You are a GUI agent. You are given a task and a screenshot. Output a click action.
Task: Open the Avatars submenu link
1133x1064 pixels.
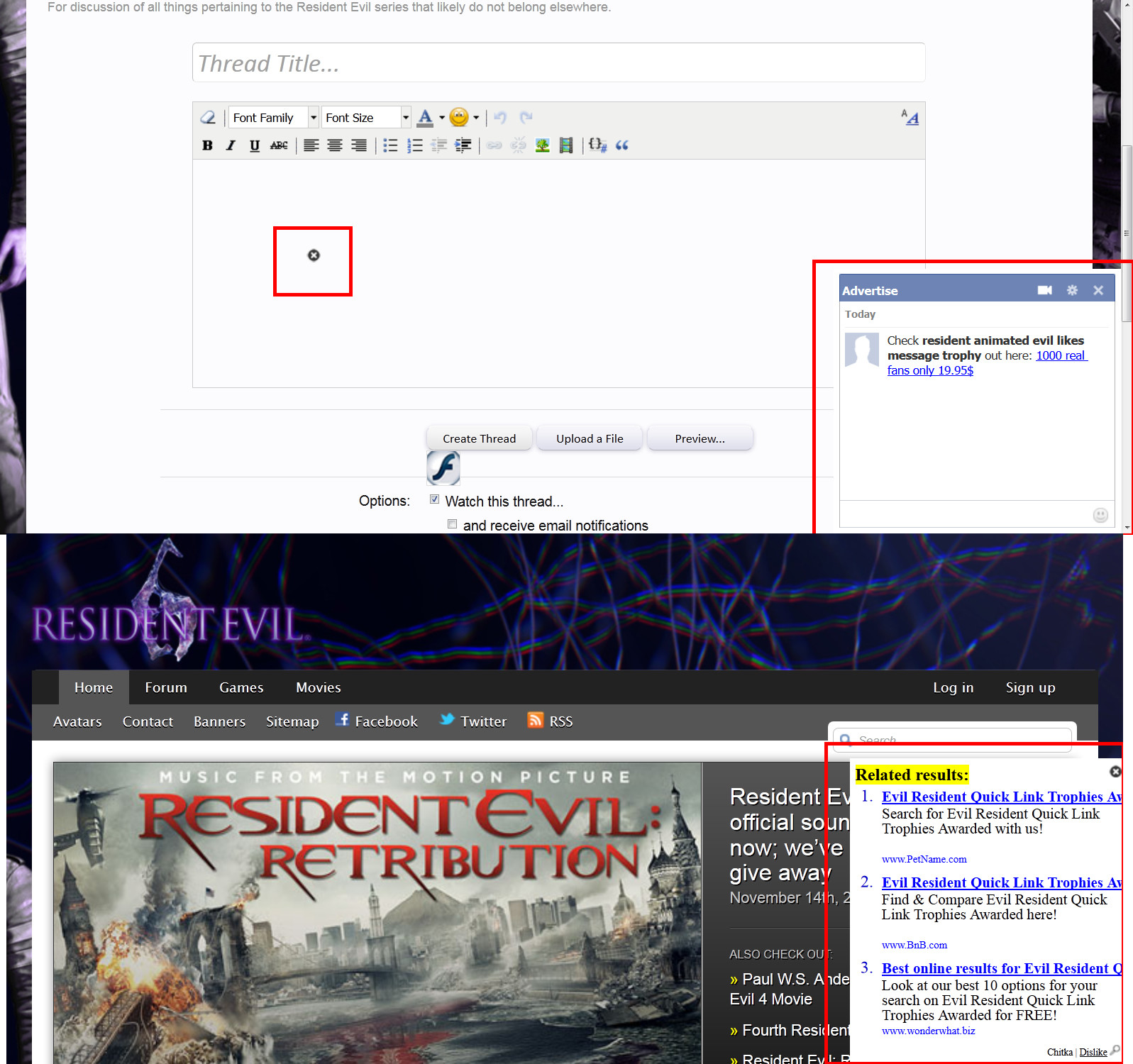77,721
